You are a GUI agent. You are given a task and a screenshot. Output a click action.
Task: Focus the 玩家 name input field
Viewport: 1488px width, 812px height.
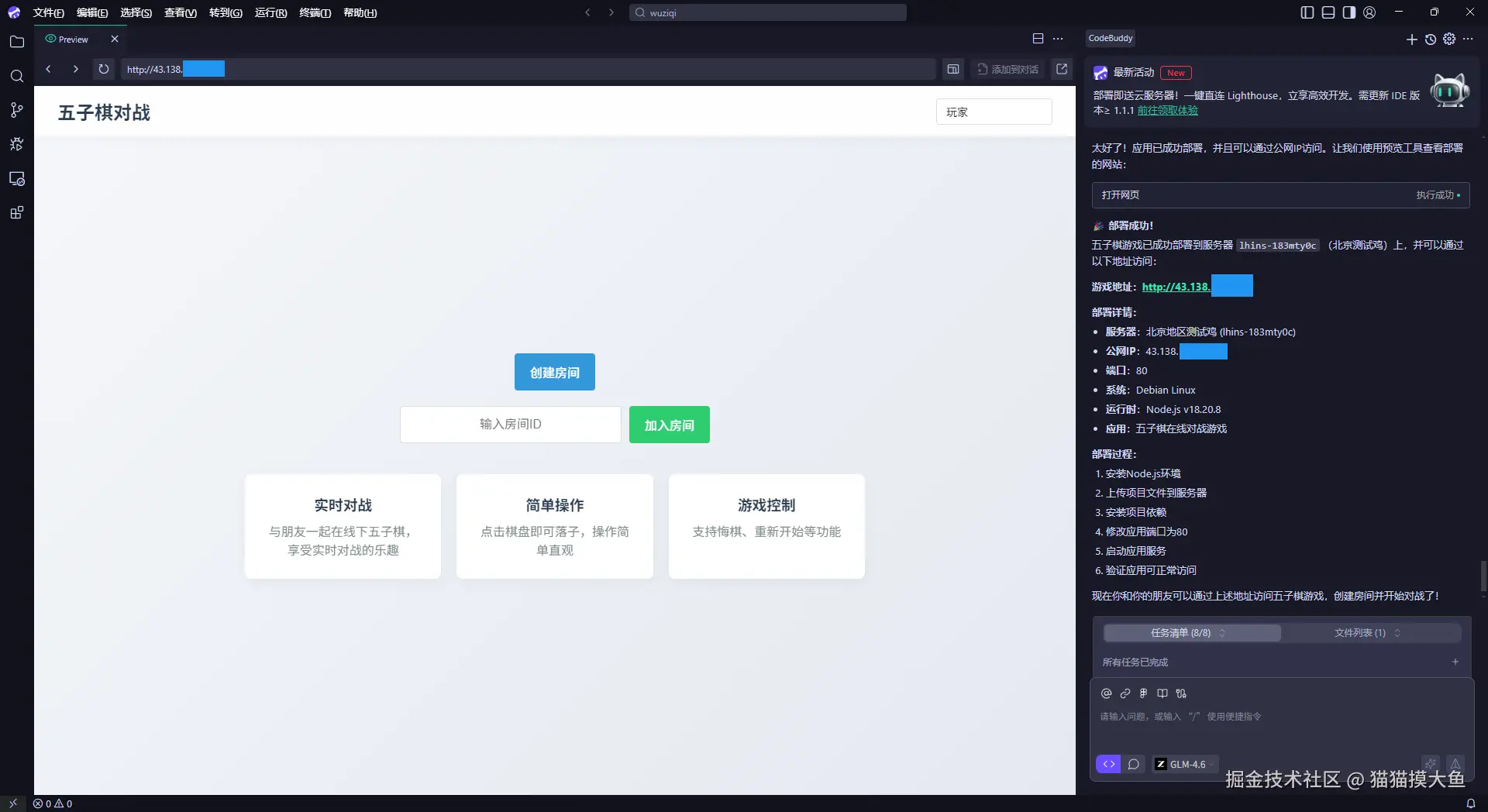(x=994, y=112)
